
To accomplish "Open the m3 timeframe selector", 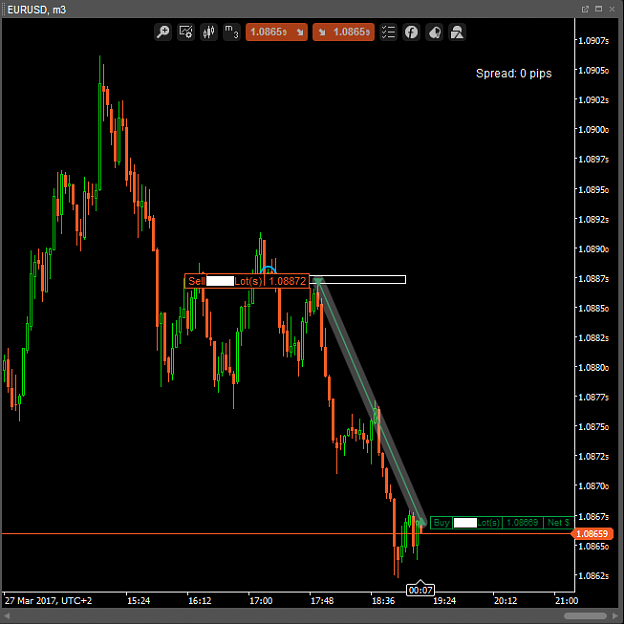I will 232,32.
